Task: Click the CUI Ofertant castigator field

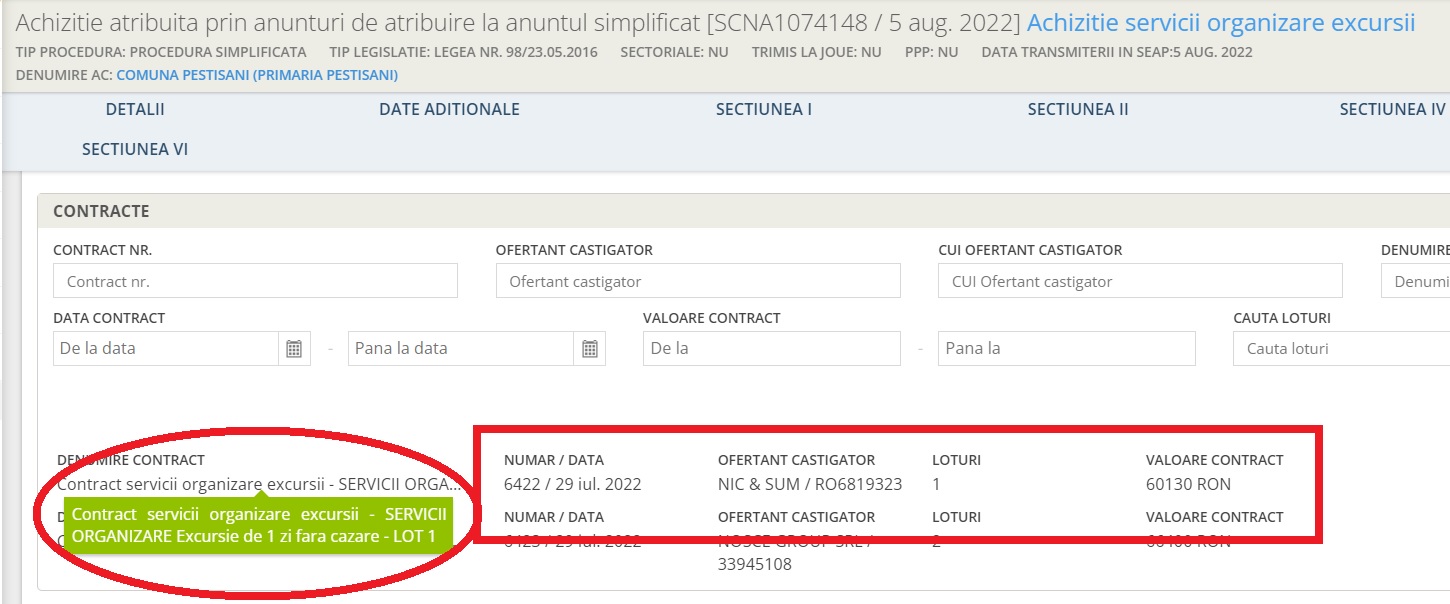Action: pyautogui.click(x=1140, y=281)
